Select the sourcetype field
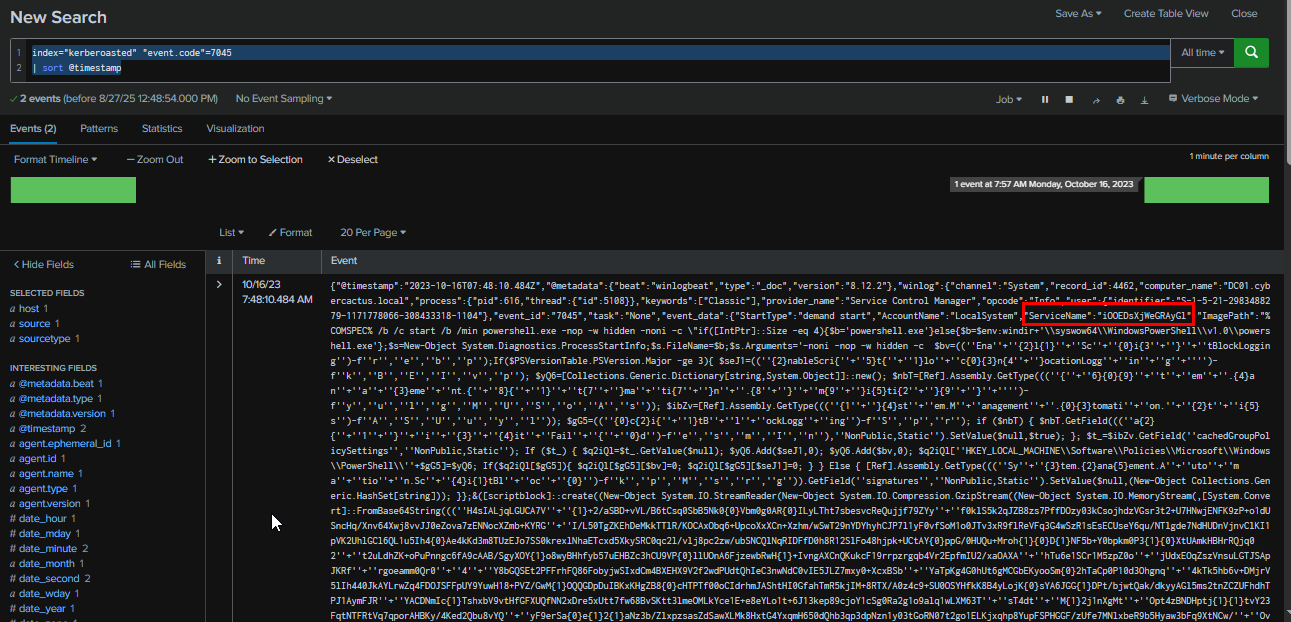The height and width of the screenshot is (622, 1291). click(47, 339)
